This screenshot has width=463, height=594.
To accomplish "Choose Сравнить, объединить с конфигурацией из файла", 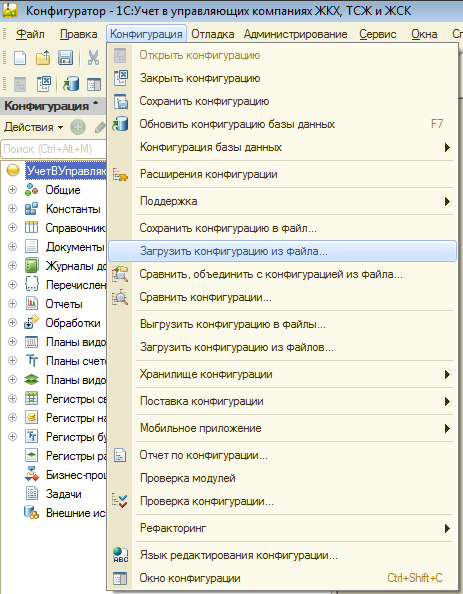I will pos(282,274).
